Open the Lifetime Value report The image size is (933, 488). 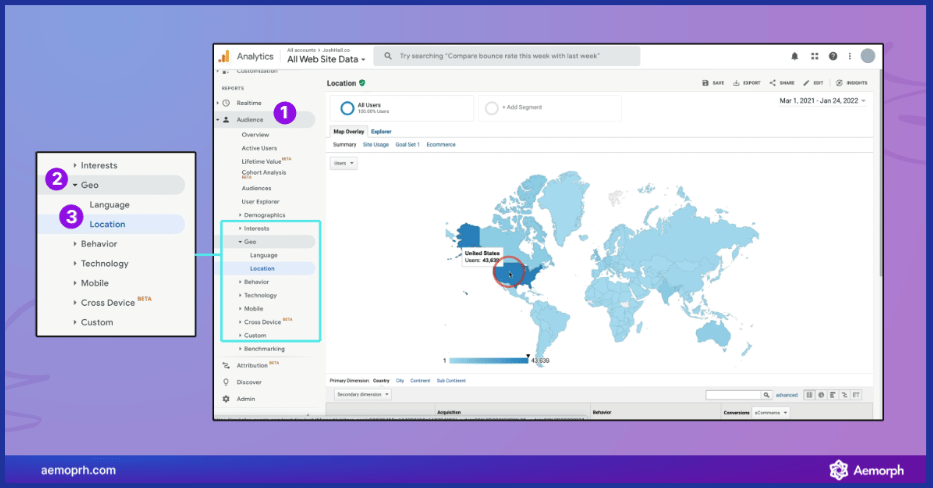click(x=261, y=162)
